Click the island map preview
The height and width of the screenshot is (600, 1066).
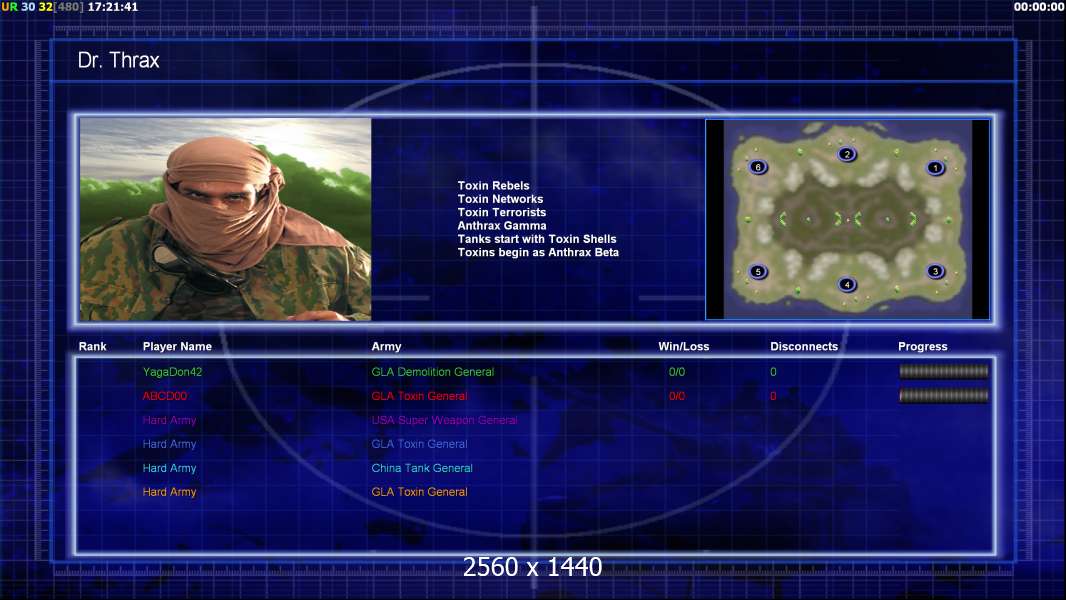point(847,219)
